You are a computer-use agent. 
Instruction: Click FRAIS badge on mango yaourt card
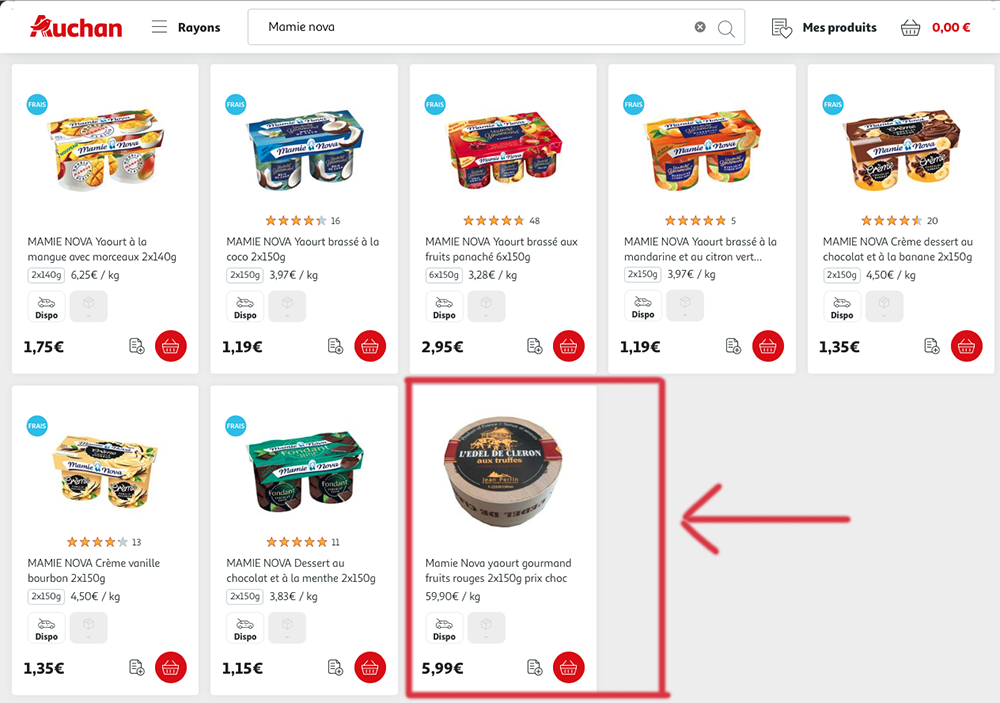click(37, 105)
